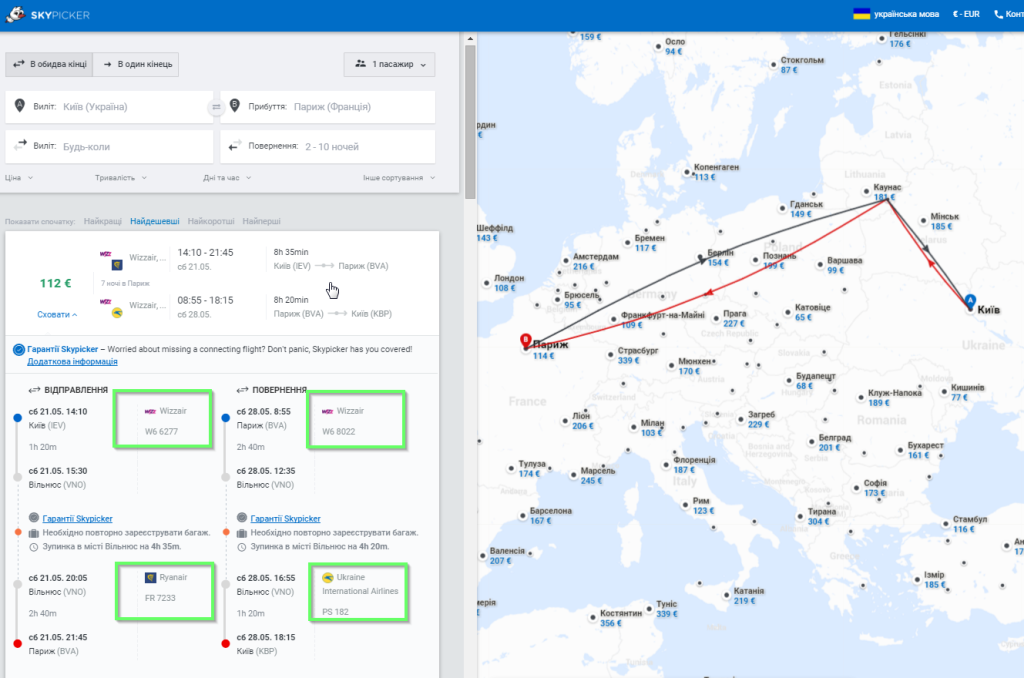Open the Інше сортування sorting dropdown
Viewport: 1024px width, 678px height.
click(x=399, y=178)
